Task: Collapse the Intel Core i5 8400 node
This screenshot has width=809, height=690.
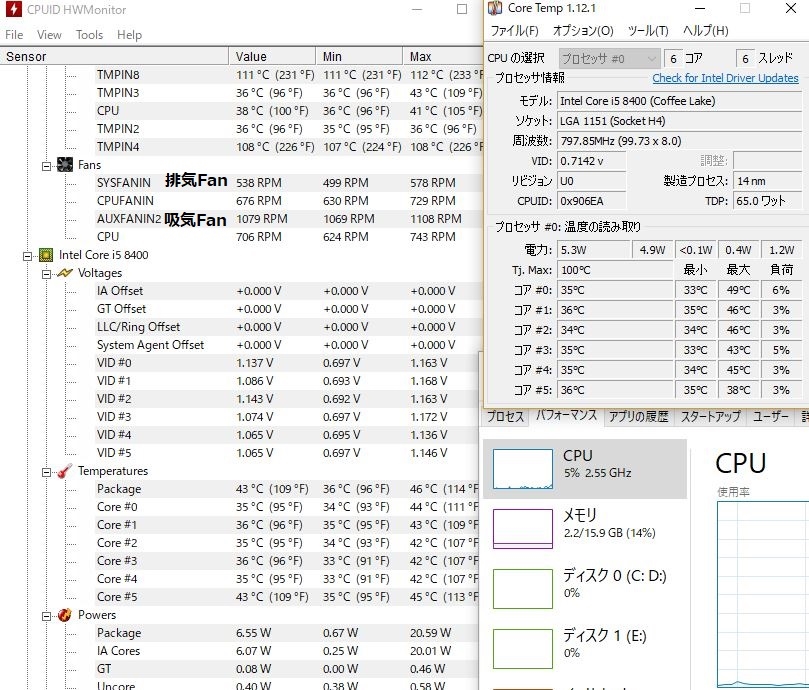Action: [x=27, y=256]
